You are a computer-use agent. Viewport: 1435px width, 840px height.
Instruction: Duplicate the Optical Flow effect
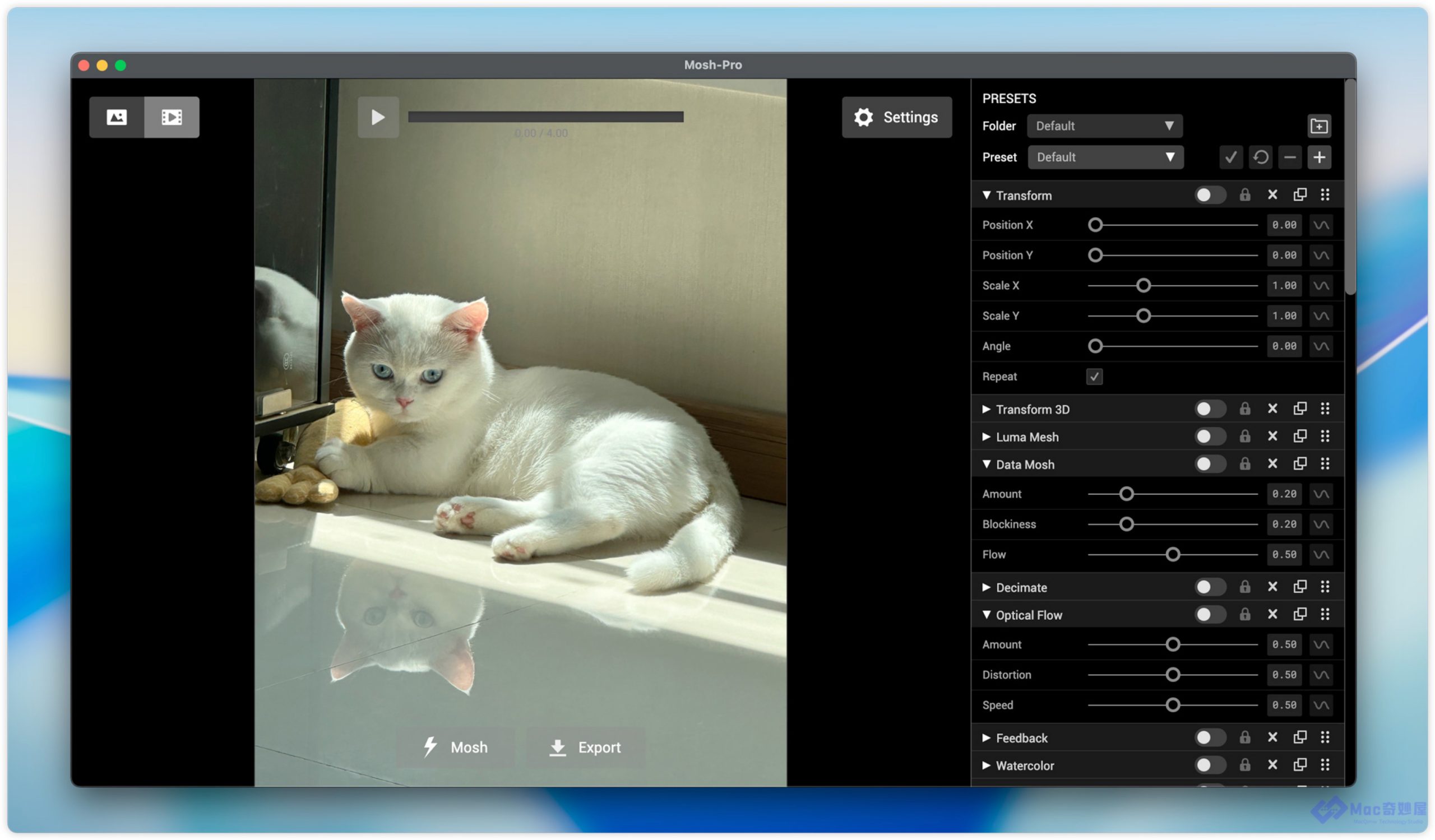tap(1299, 615)
